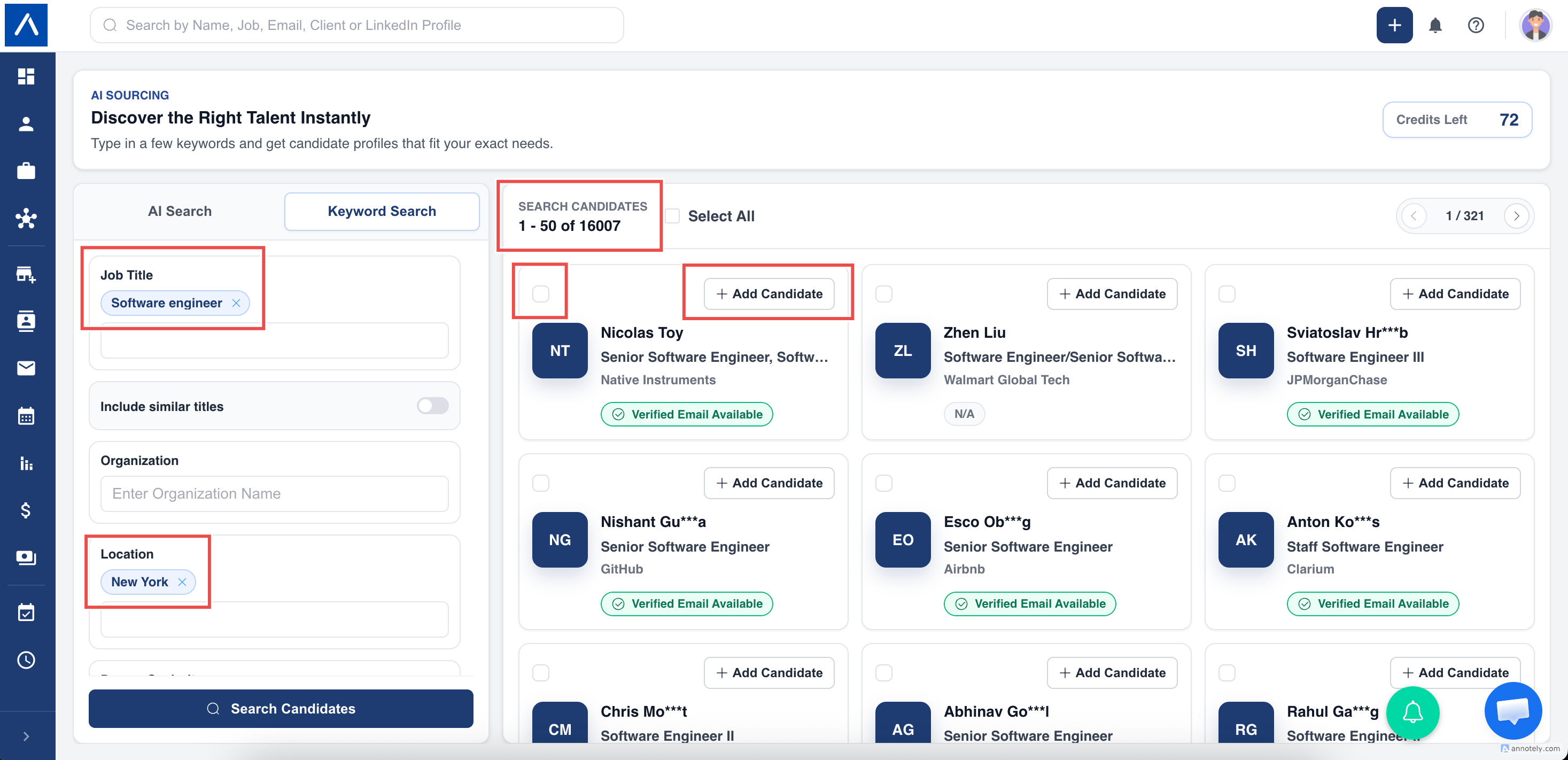Screen dimensions: 1568x760
Task: Select Zhen Liu's checkbox
Action: coord(884,293)
